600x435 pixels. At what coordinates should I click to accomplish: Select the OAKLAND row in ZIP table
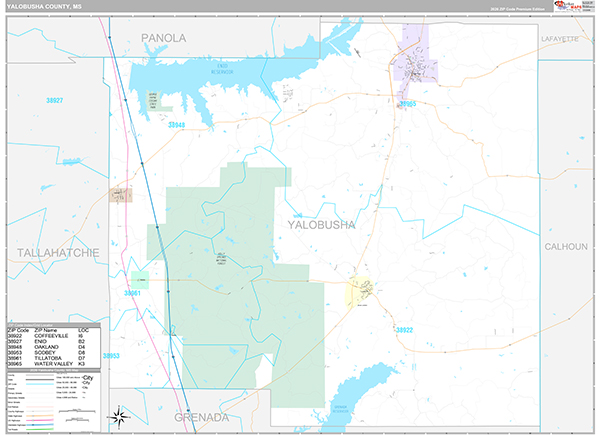pyautogui.click(x=54, y=347)
